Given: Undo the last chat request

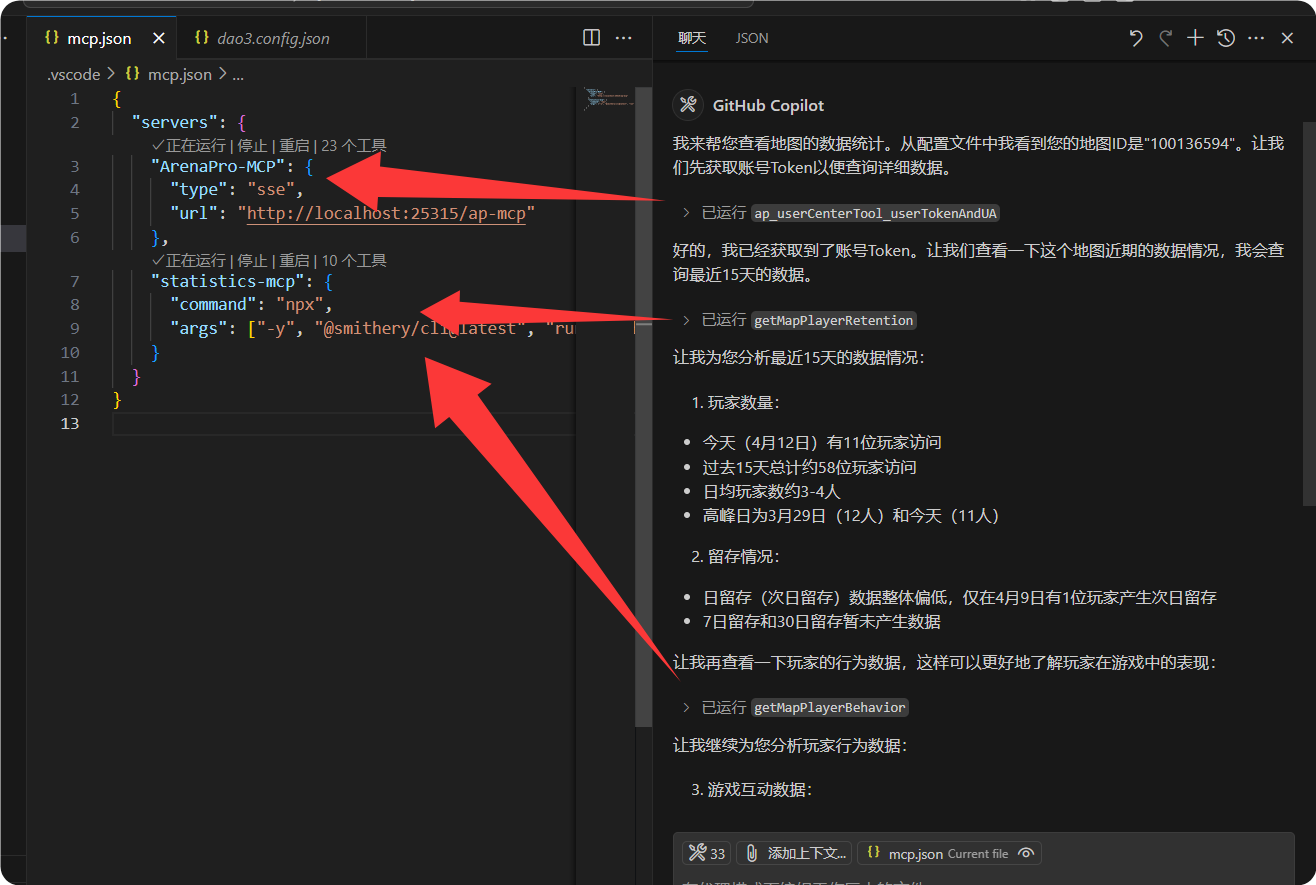Looking at the screenshot, I should [1136, 38].
